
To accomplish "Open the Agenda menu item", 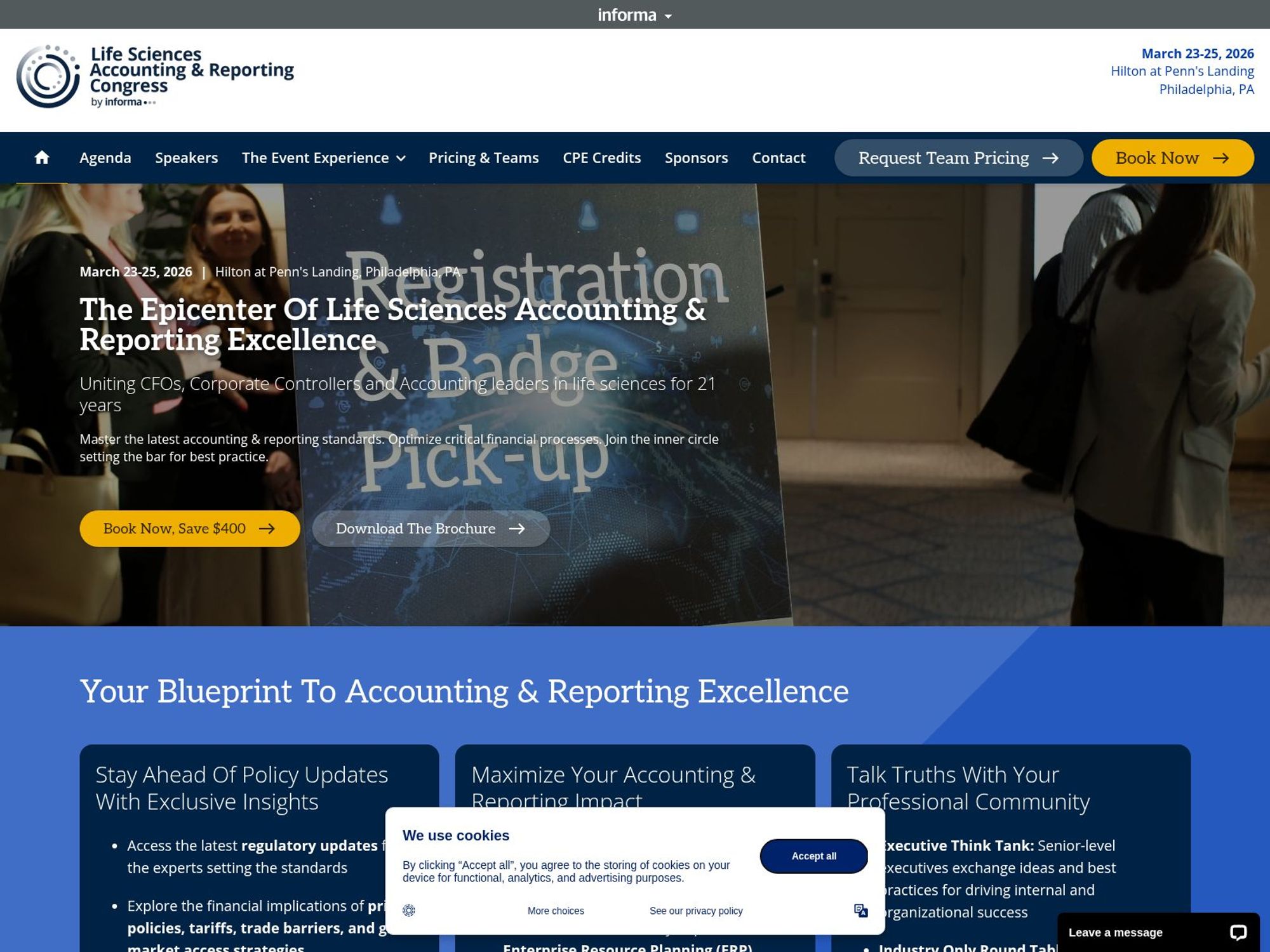I will [x=105, y=158].
